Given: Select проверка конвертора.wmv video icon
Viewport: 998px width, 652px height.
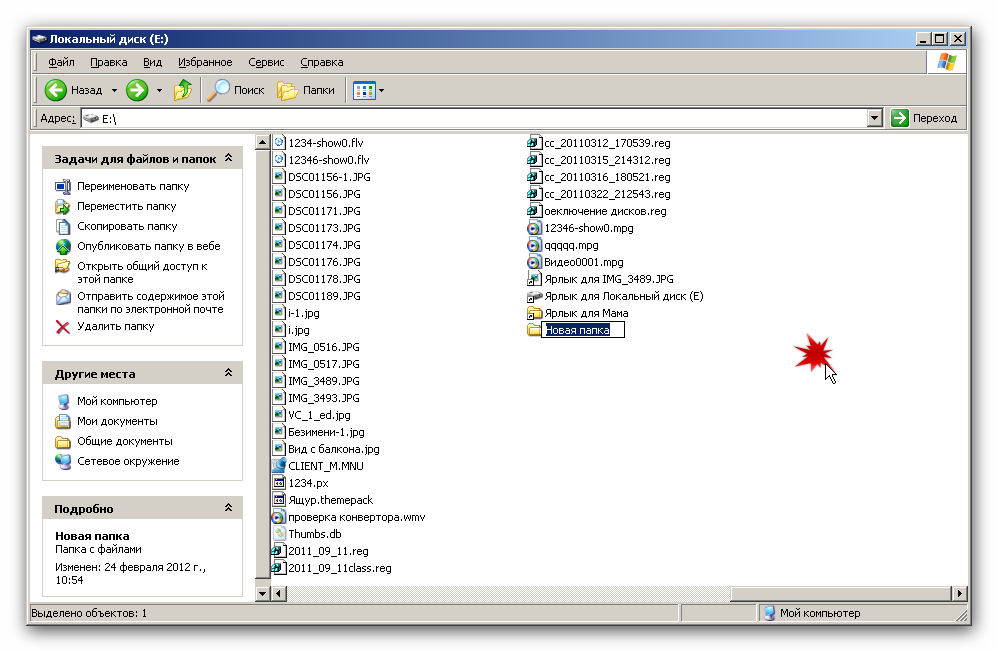Looking at the screenshot, I should 278,517.
